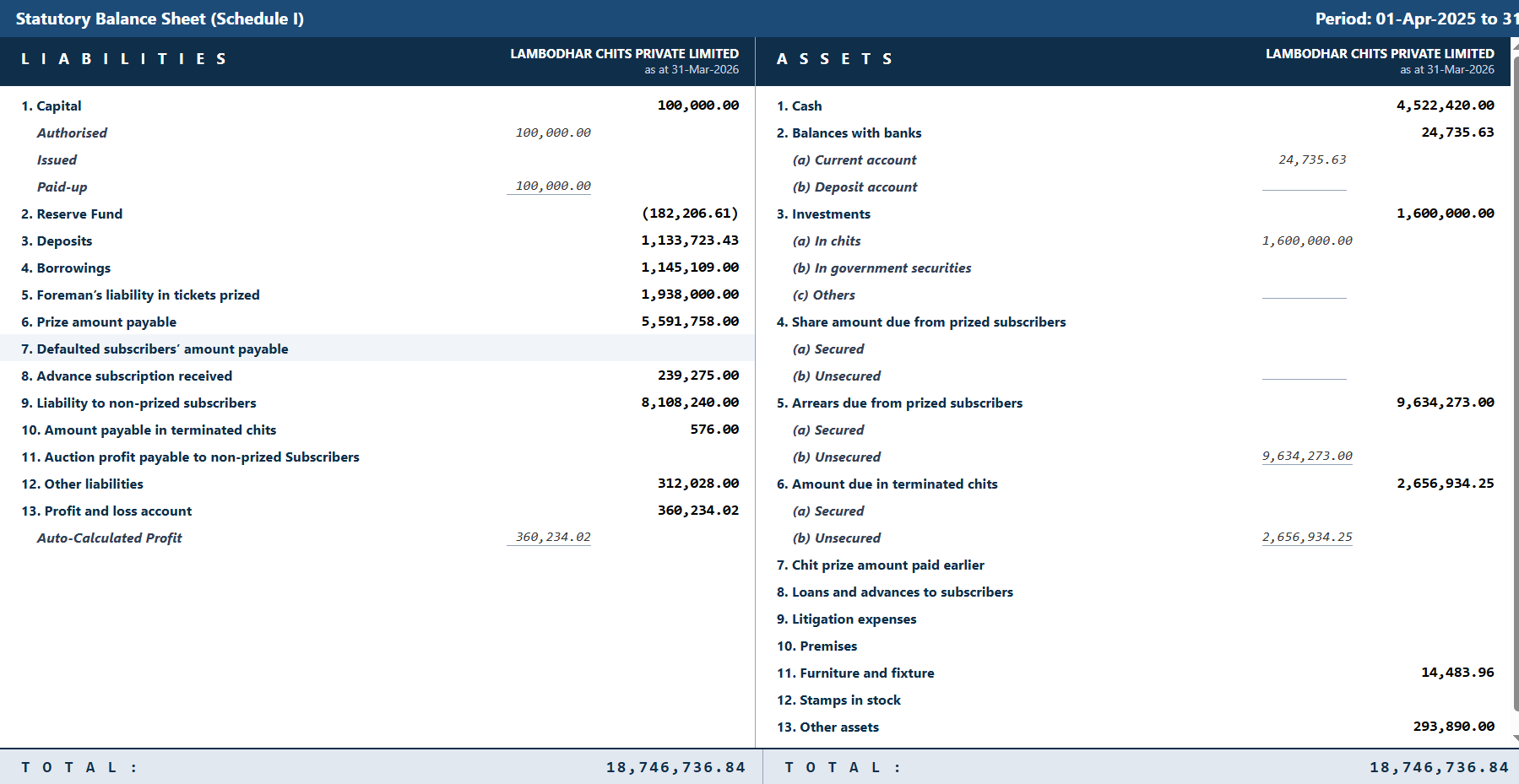Click the amount 5,591,758.00
Image resolution: width=1519 pixels, height=784 pixels.
[690, 322]
